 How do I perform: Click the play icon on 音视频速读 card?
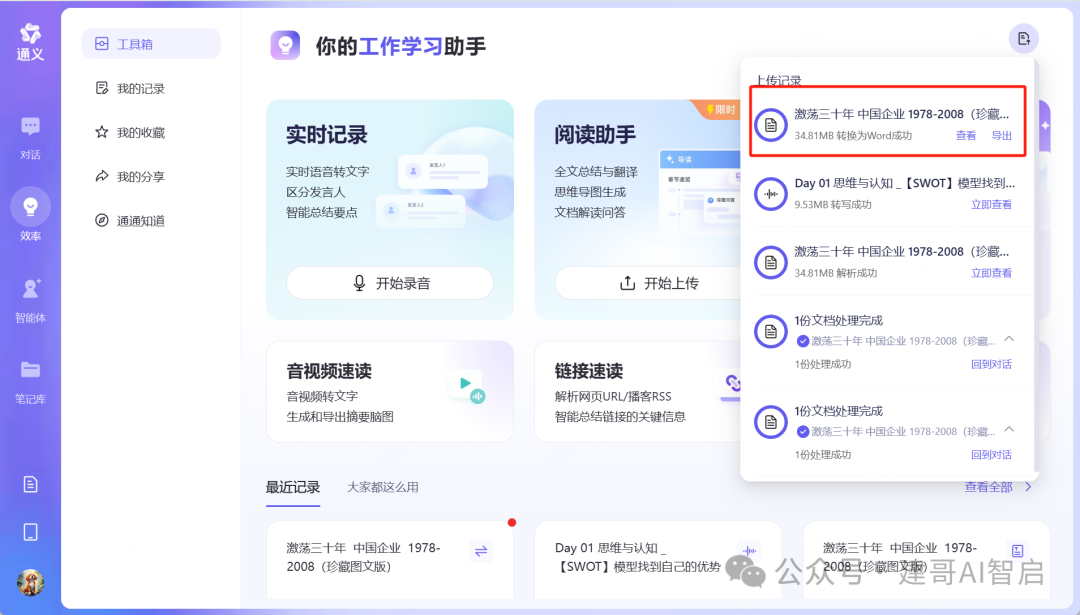[x=466, y=381]
